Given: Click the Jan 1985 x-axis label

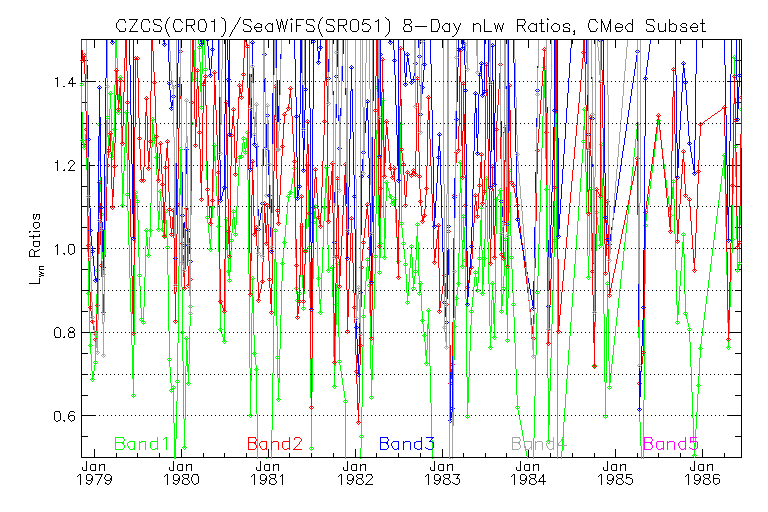Looking at the screenshot, I should 615,473.
